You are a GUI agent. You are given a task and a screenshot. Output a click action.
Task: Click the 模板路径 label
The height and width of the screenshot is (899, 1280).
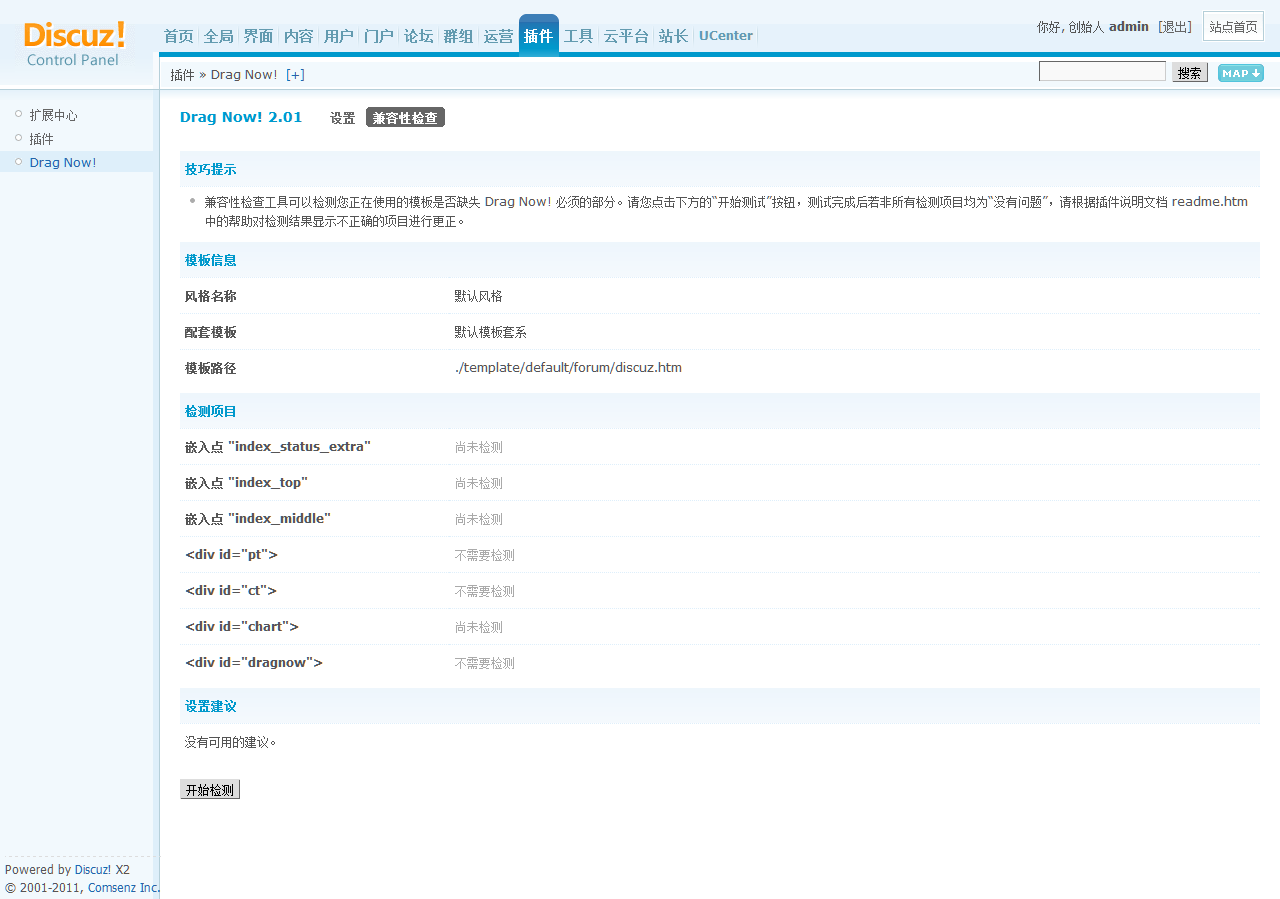pos(211,368)
